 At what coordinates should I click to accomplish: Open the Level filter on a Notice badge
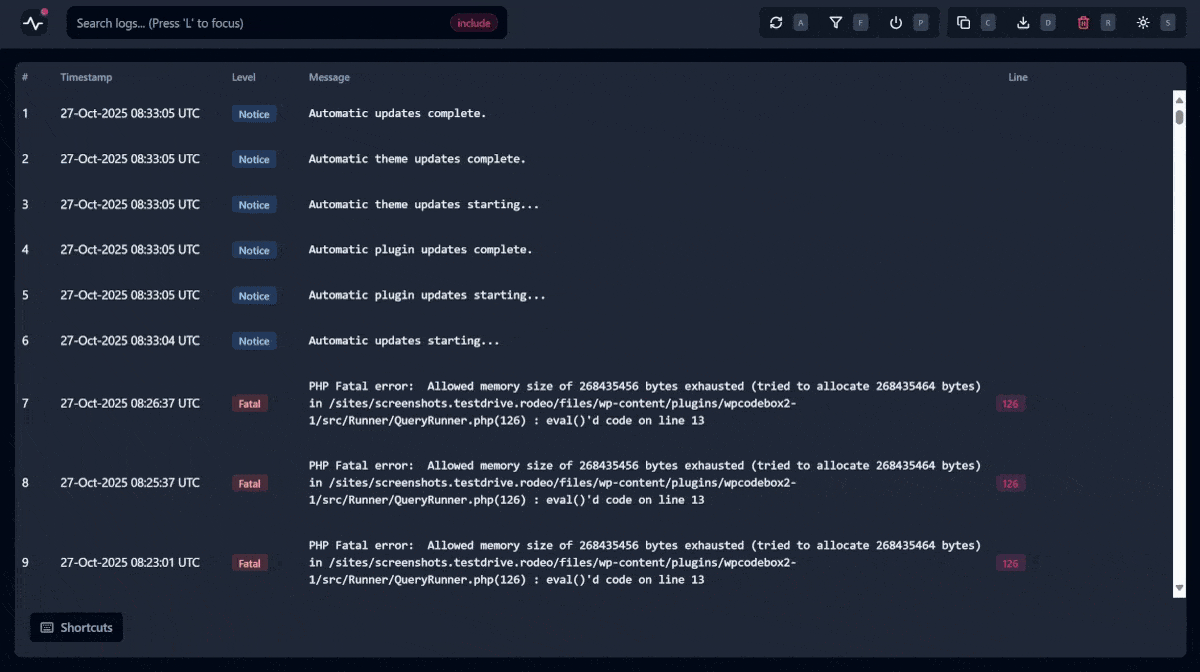[x=253, y=114]
